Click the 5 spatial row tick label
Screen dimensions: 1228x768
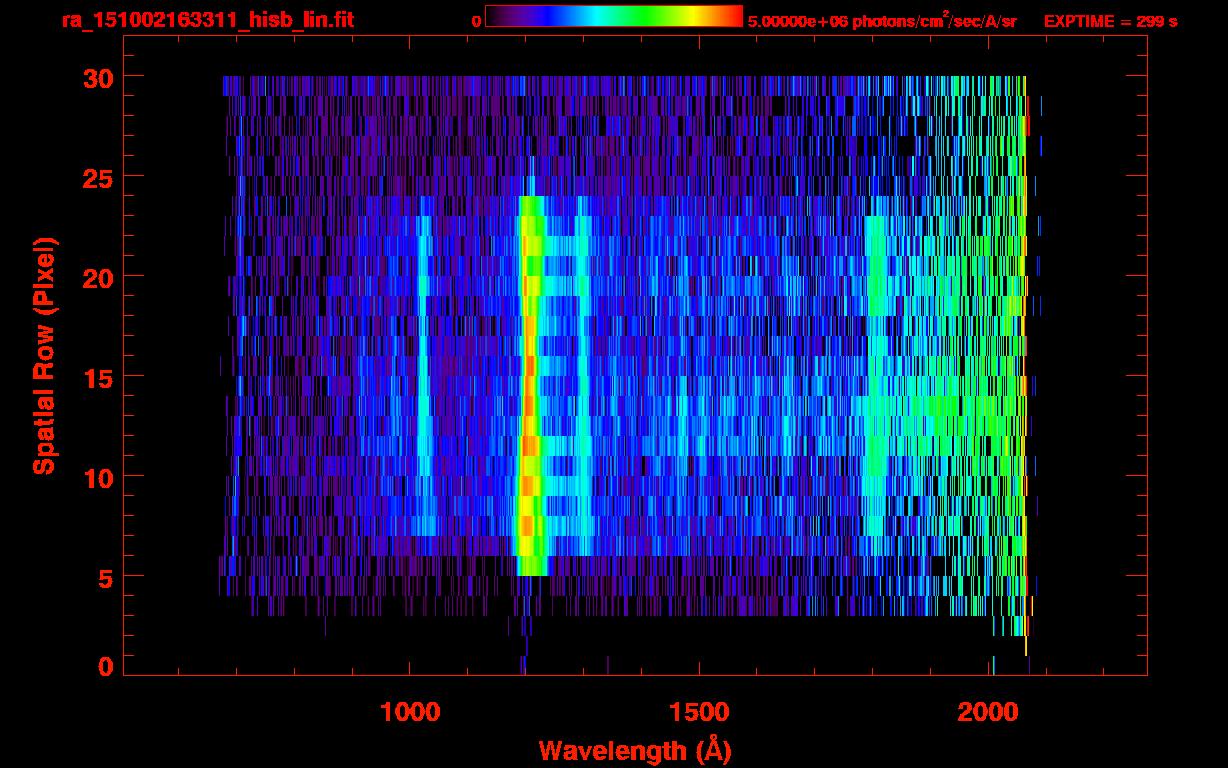coord(106,577)
